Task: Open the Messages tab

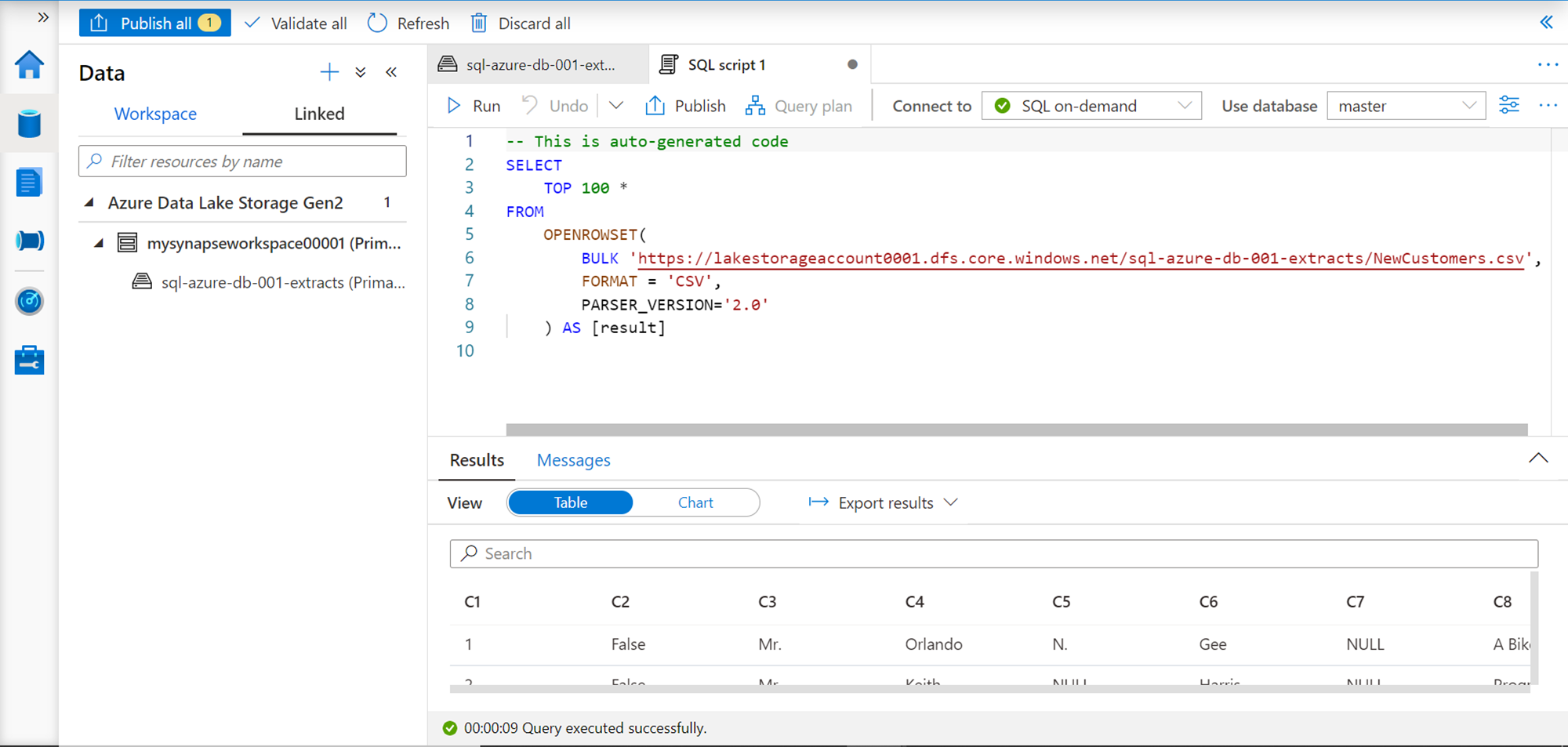Action: (x=573, y=460)
